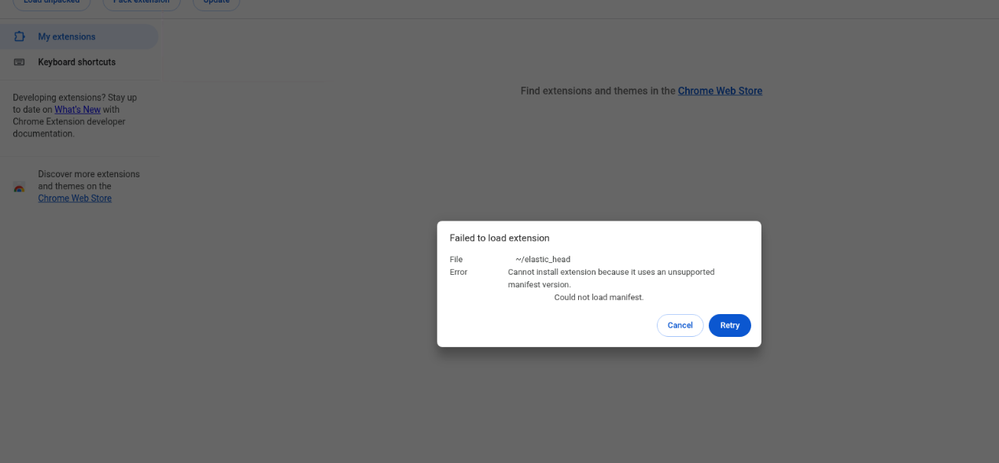Click the 'Error' label in dialog
The image size is (999, 463).
coord(458,272)
